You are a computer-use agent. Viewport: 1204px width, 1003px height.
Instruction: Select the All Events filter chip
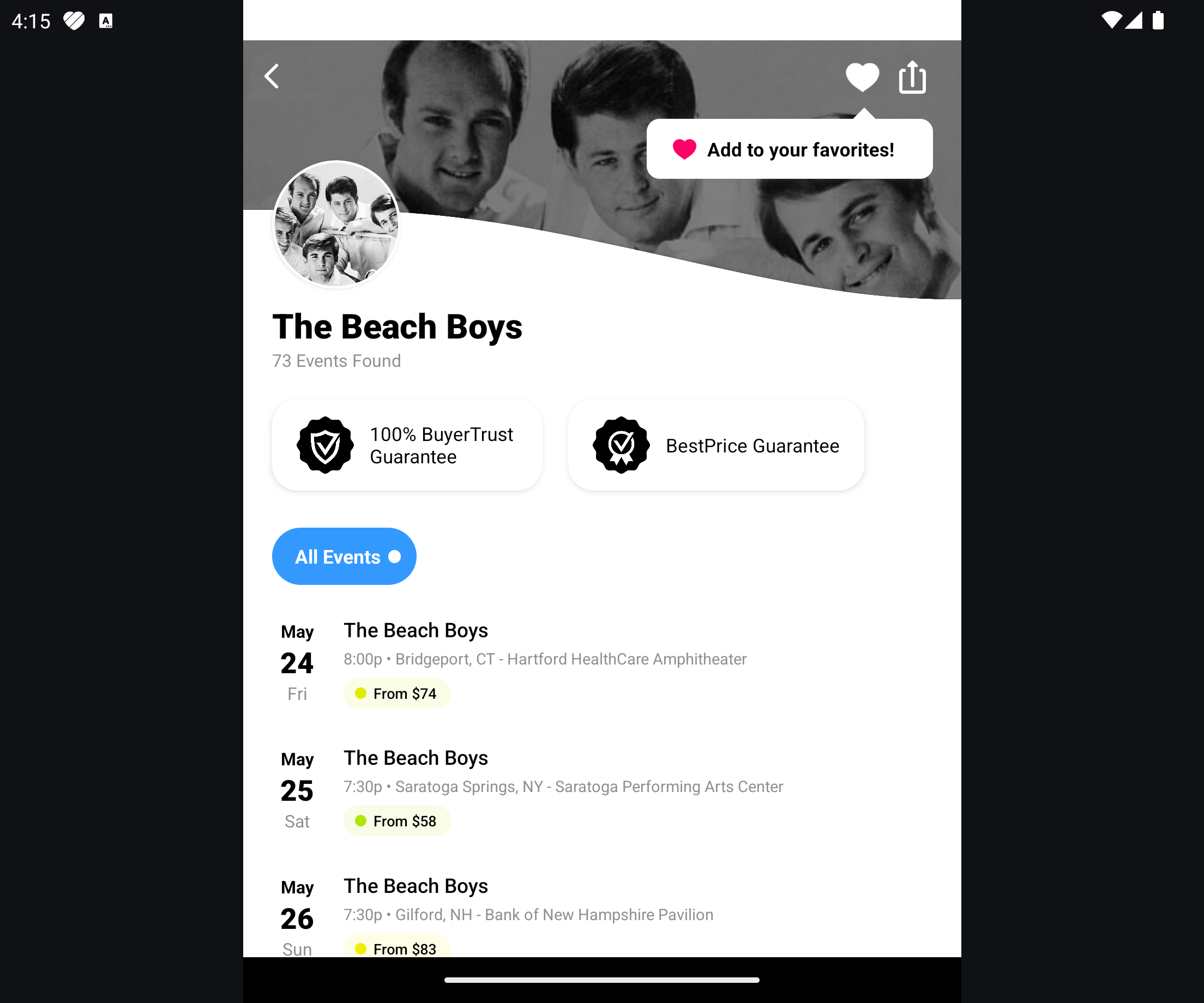tap(344, 557)
